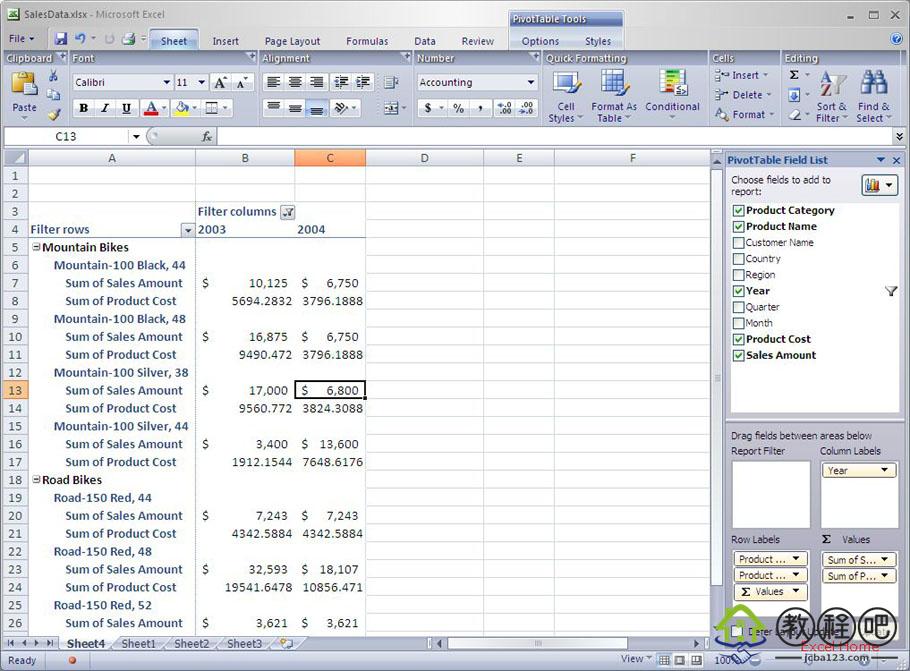Image resolution: width=910 pixels, height=671 pixels.
Task: Click the Paste clipboard icon
Action: click(24, 85)
